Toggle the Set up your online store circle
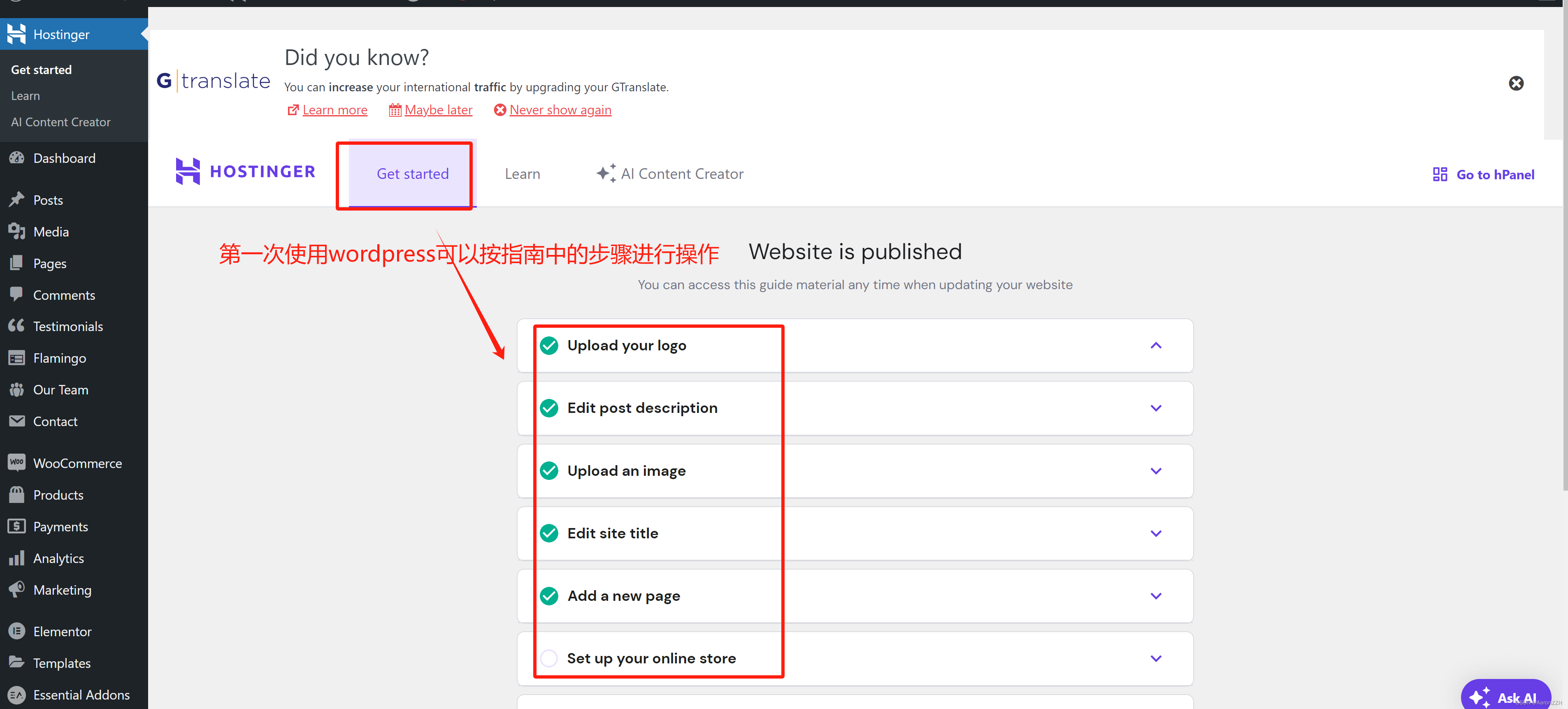 point(548,658)
